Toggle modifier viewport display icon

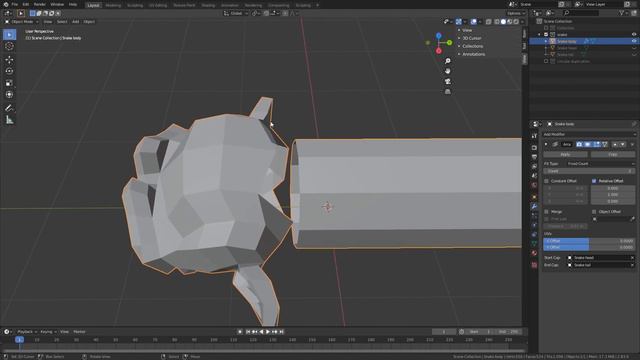click(x=588, y=144)
